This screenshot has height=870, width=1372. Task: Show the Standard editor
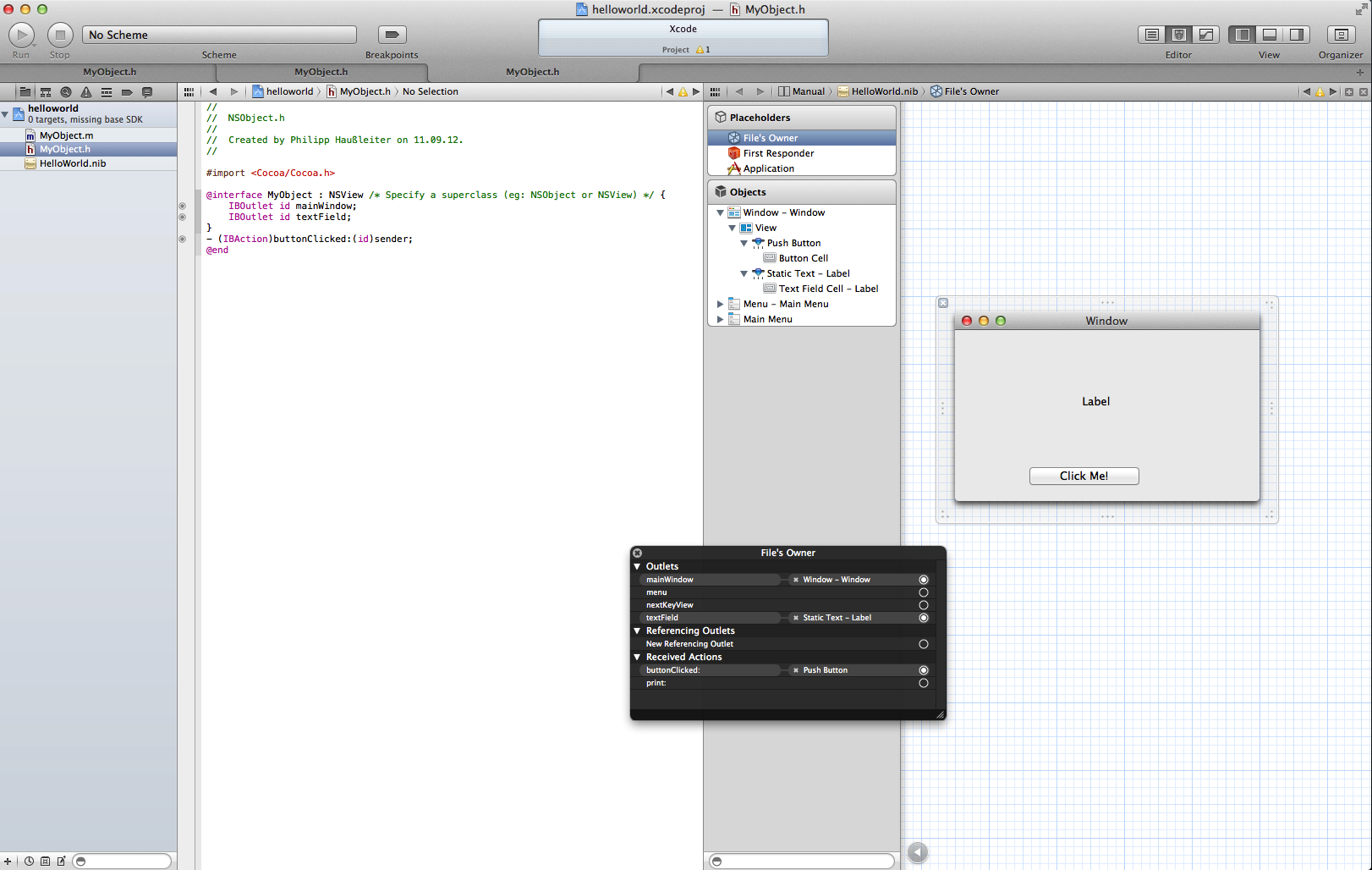pos(1151,35)
